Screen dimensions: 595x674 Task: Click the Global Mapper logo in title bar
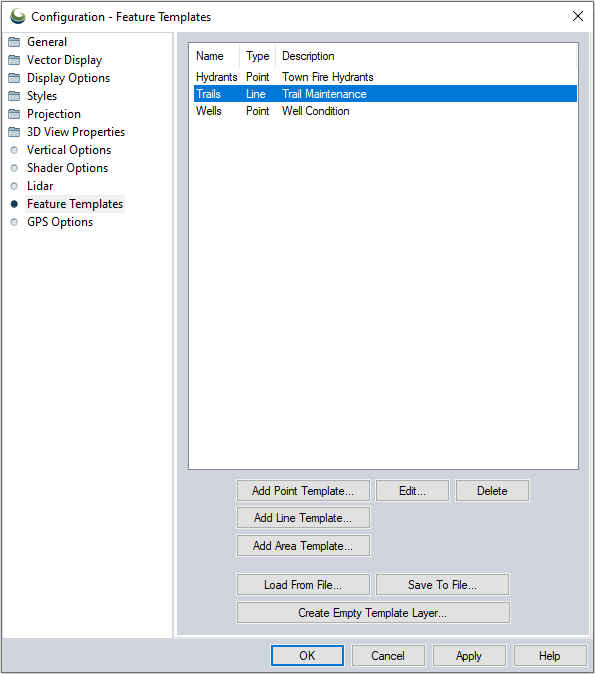pos(18,16)
